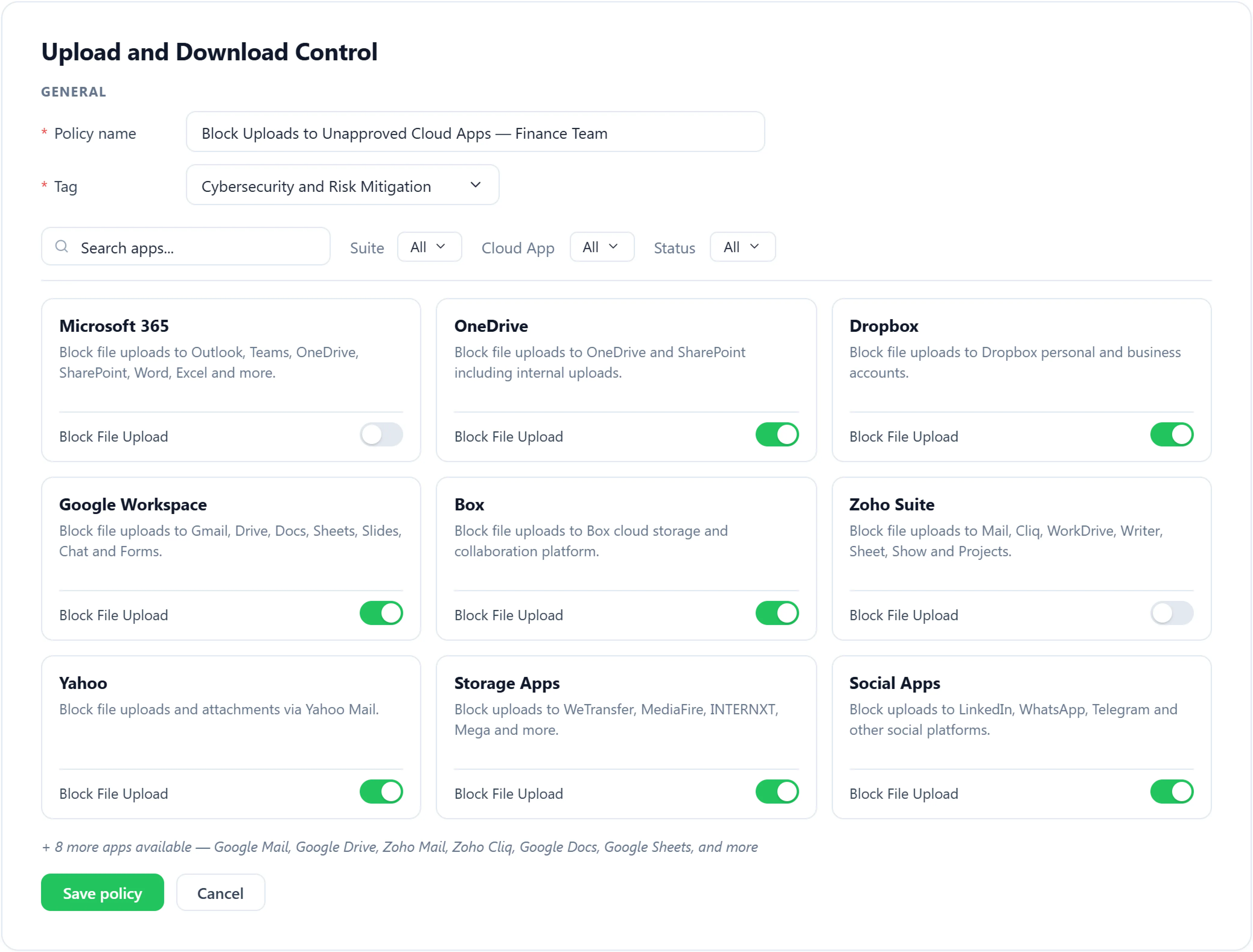
Task: Open the Suite filter dropdown
Action: point(429,247)
